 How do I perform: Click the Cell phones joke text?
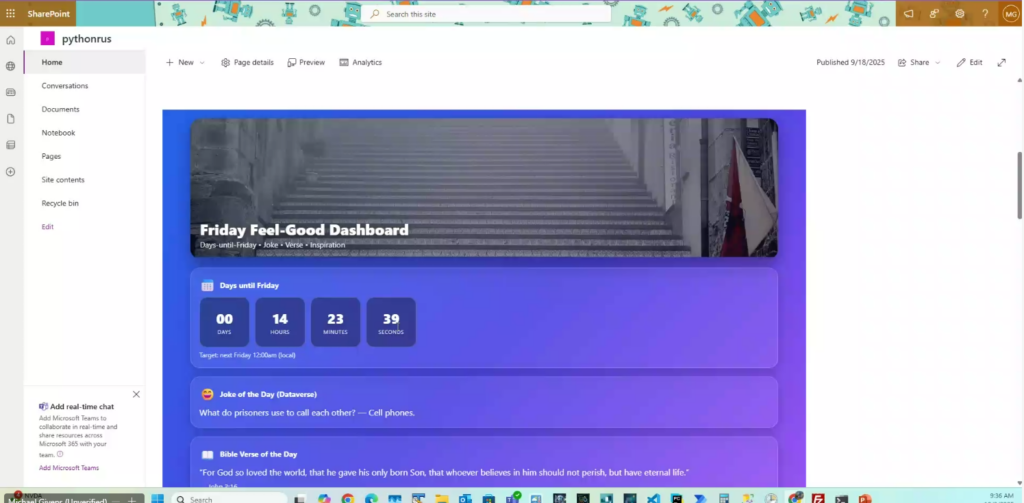(307, 413)
